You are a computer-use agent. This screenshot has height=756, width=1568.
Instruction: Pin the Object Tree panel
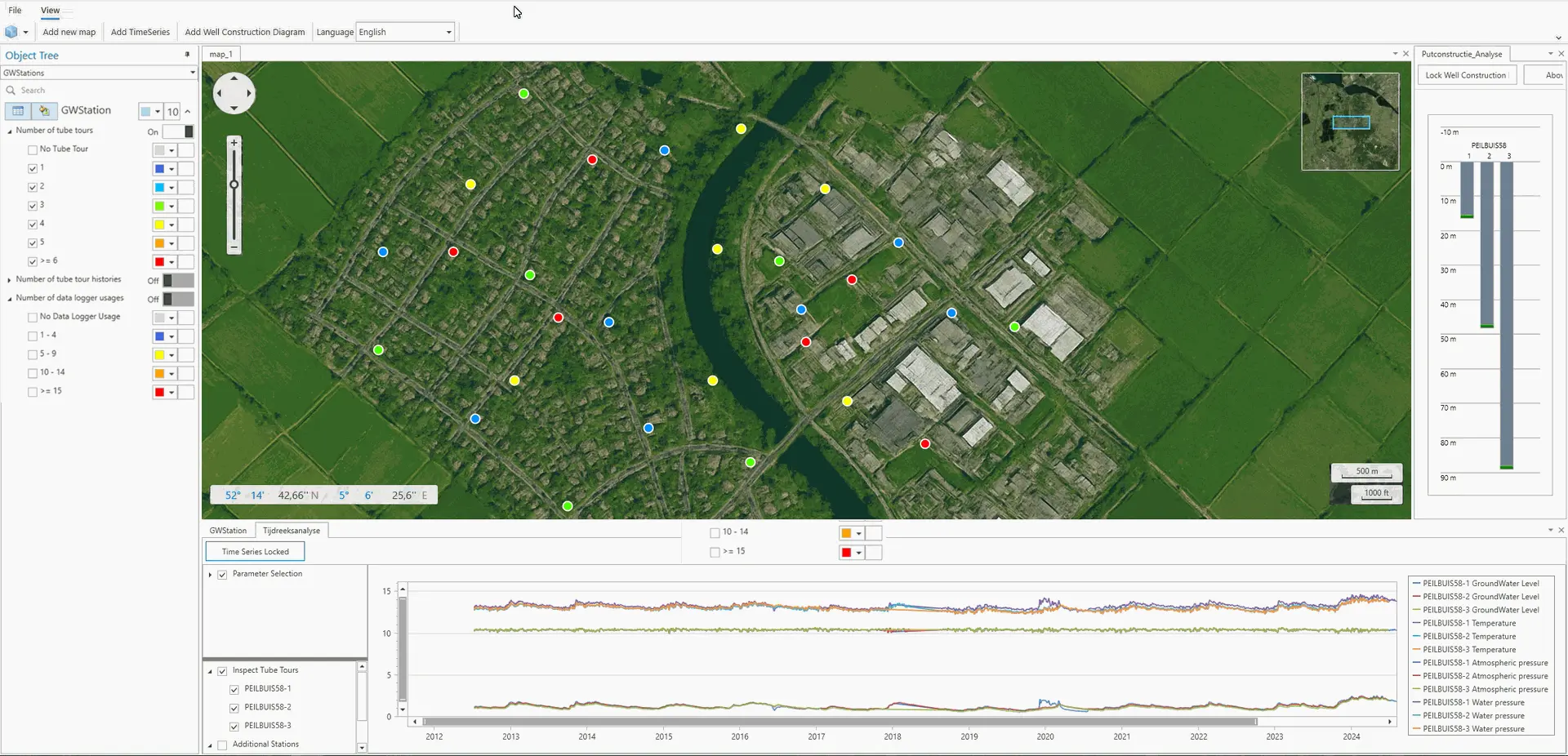pyautogui.click(x=187, y=55)
